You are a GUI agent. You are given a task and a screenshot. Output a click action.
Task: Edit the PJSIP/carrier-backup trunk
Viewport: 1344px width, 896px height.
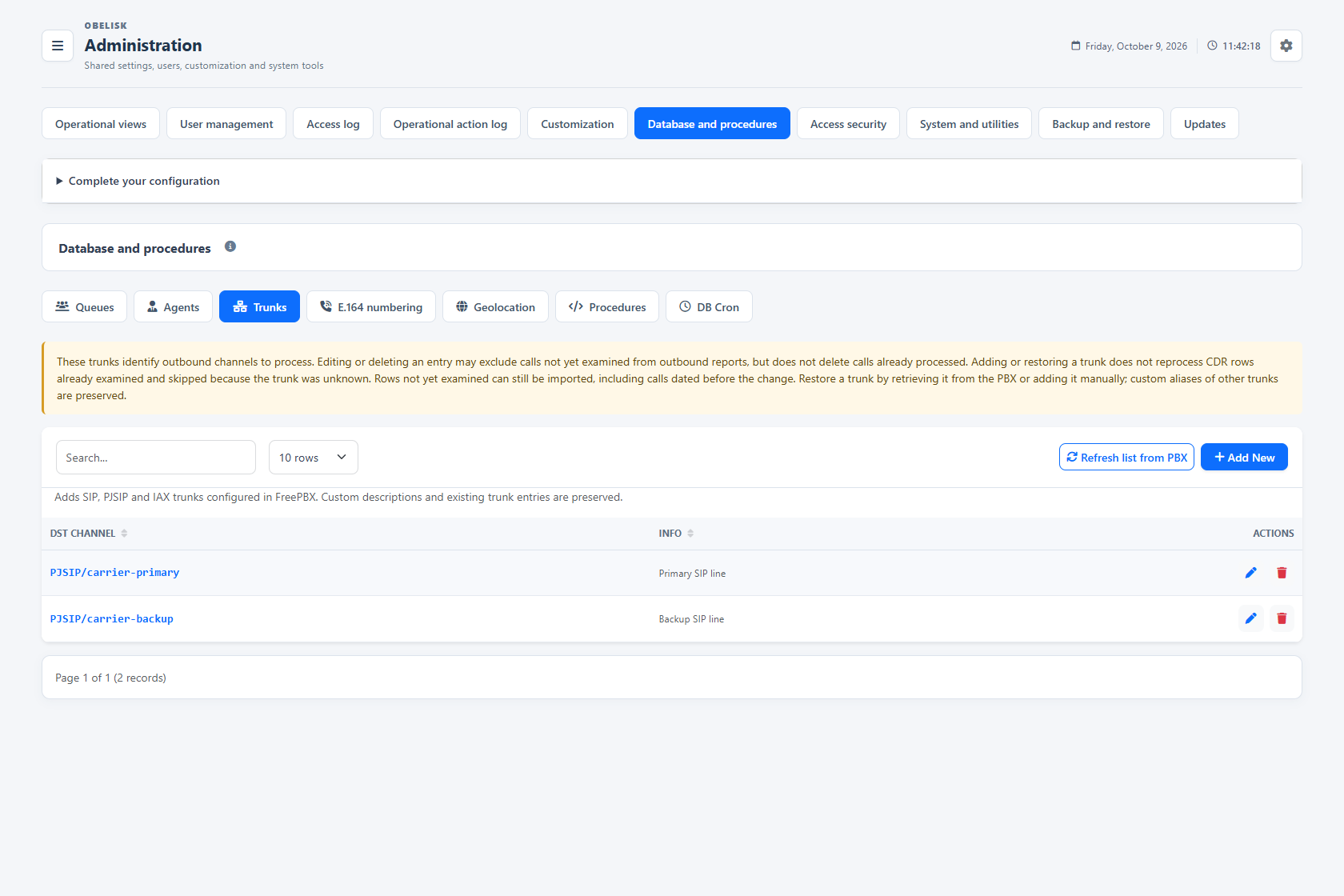[x=1251, y=618]
